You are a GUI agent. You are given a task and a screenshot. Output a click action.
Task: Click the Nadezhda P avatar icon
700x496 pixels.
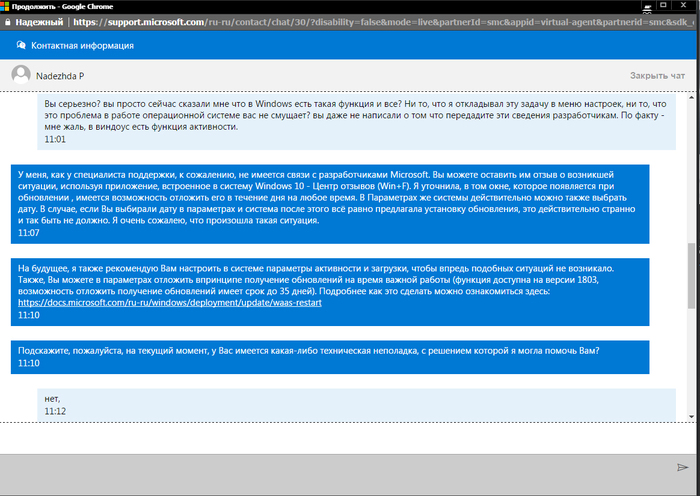pos(21,75)
